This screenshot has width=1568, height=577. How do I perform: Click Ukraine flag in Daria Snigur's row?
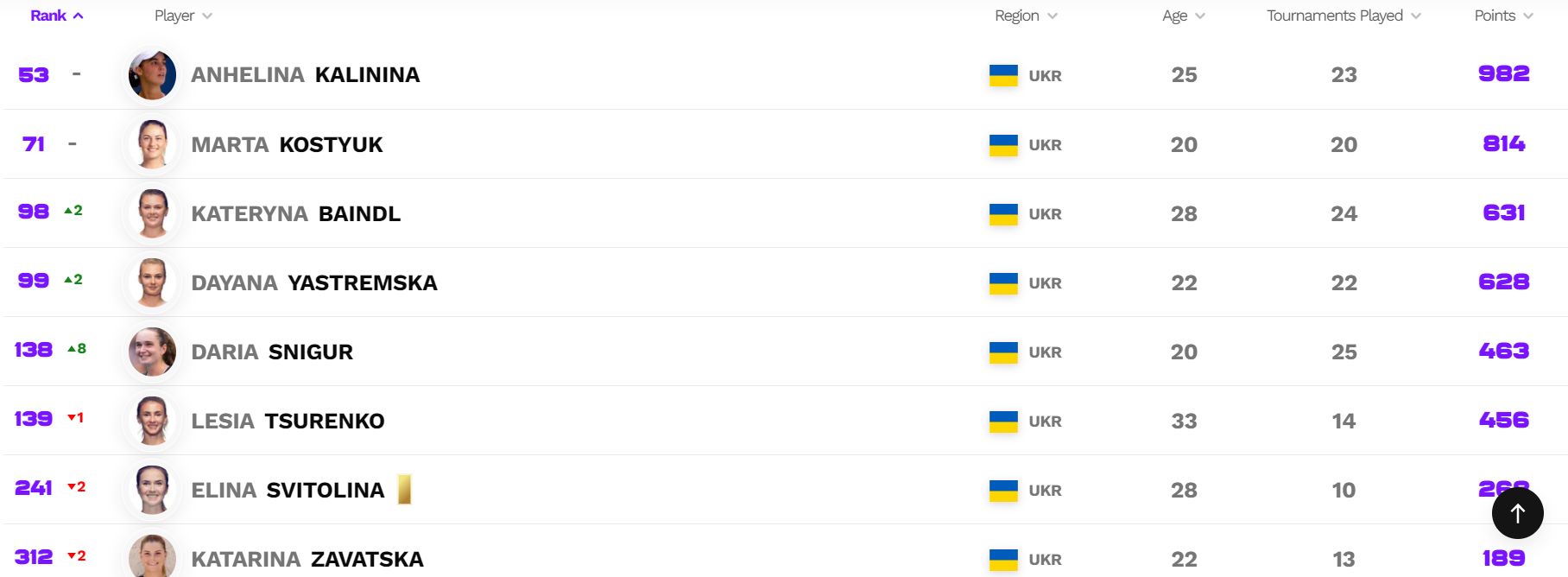click(1003, 352)
